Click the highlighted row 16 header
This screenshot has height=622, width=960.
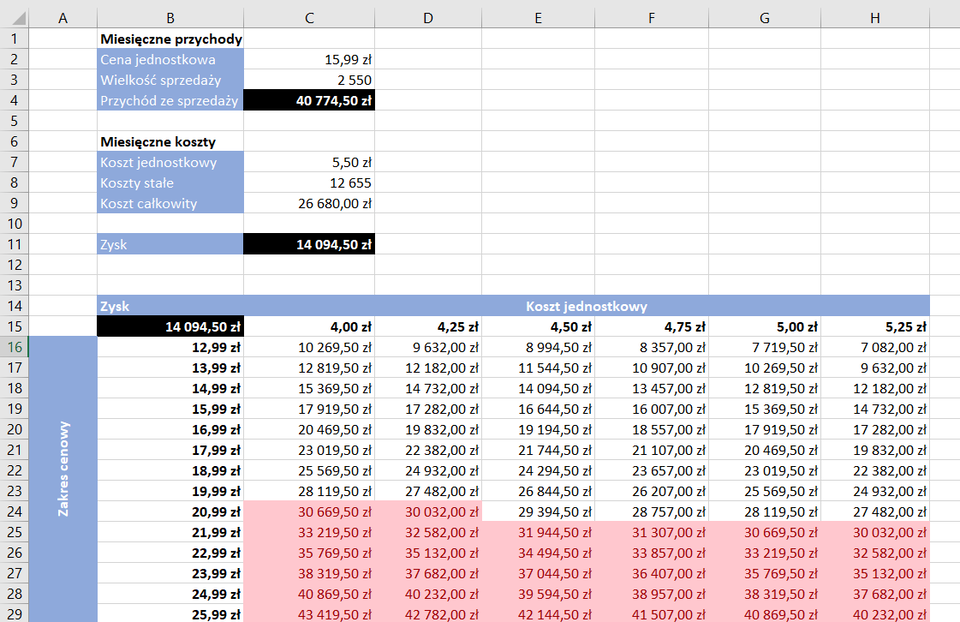click(x=14, y=347)
